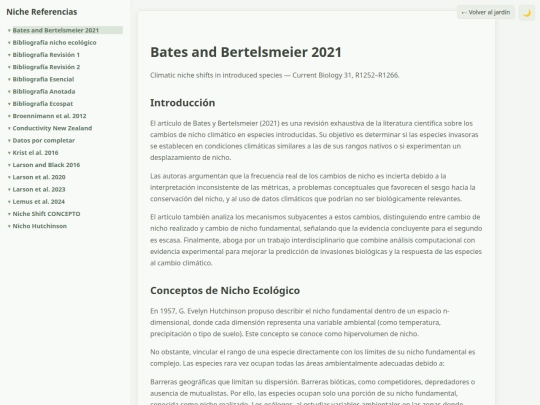540x405 pixels.
Task: Click the Current Biology citation line
Action: pyautogui.click(x=275, y=75)
